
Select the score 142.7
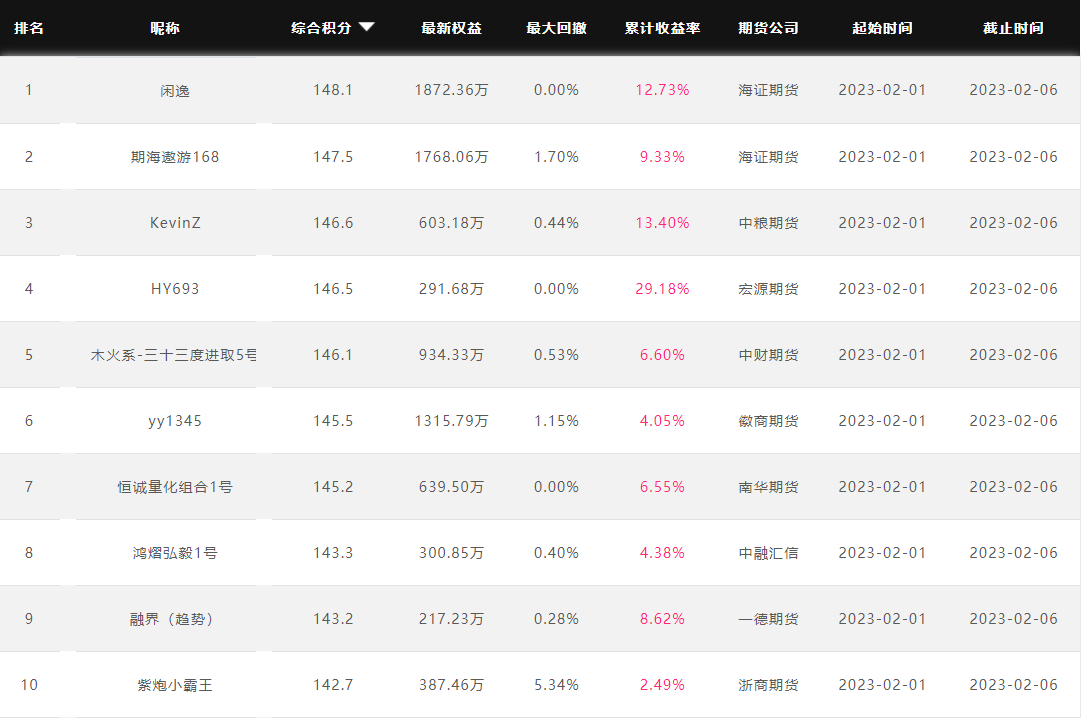[333, 685]
